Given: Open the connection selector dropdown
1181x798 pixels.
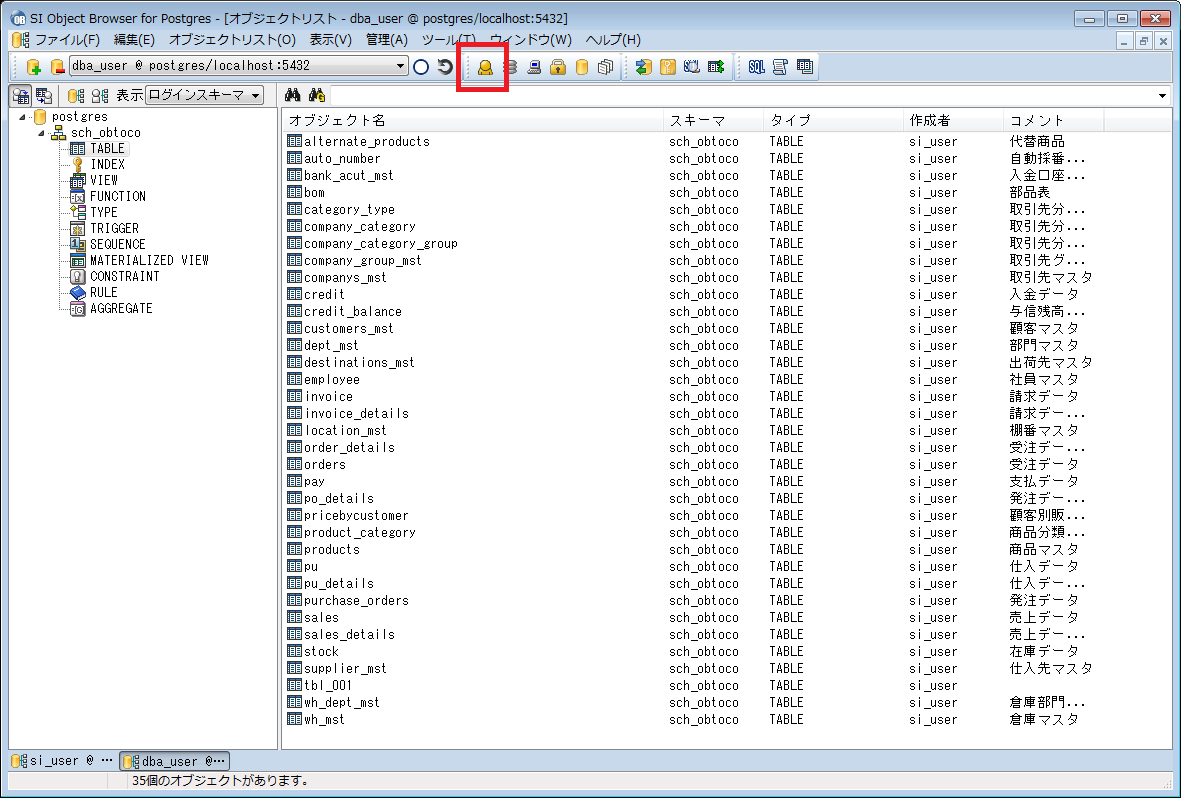Looking at the screenshot, I should 401,67.
